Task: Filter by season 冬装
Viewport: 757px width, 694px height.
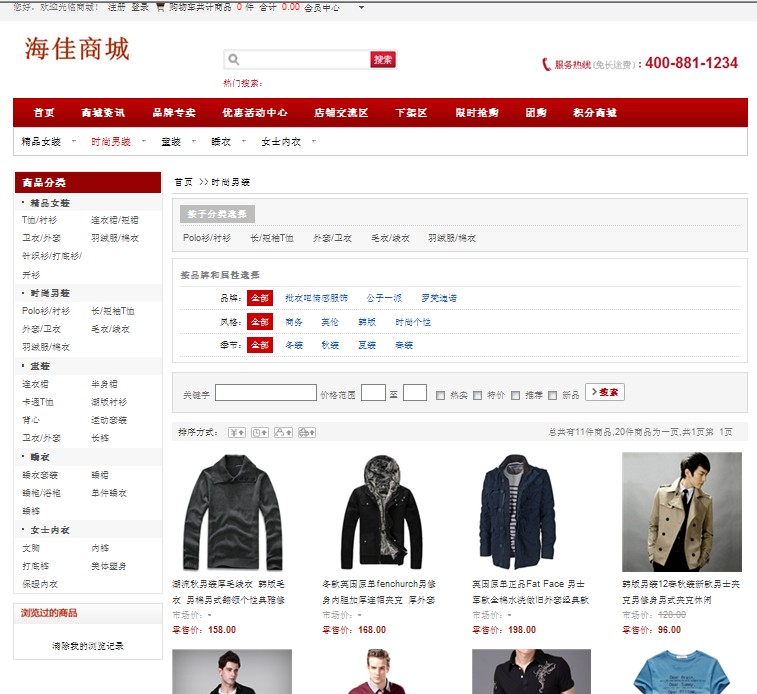Action: point(294,345)
